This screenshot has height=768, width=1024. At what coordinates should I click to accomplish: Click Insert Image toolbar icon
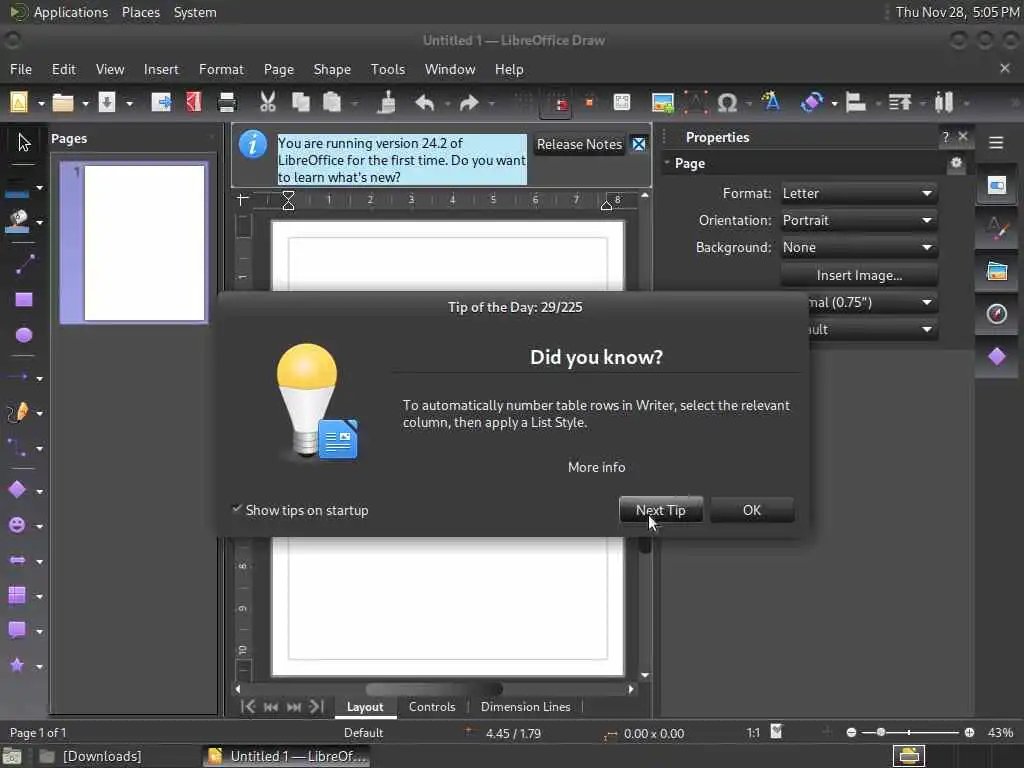coord(662,103)
